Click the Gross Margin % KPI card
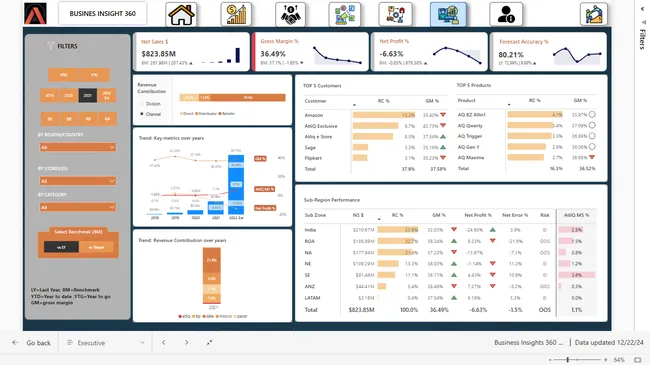Image resolution: width=650 pixels, height=365 pixels. (310, 52)
